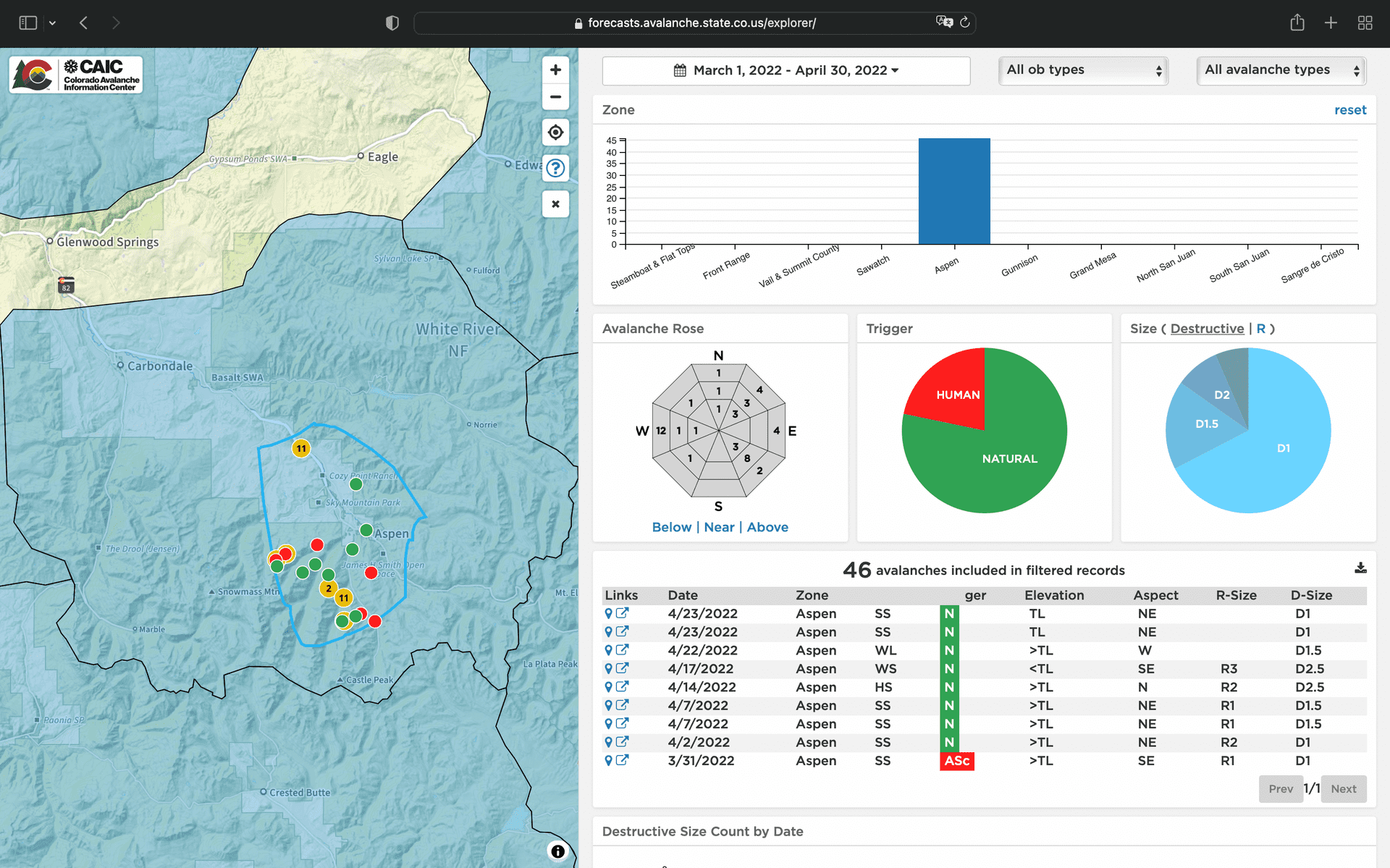
Task: Click the West 12 segment in avalanche rose
Action: click(x=660, y=431)
